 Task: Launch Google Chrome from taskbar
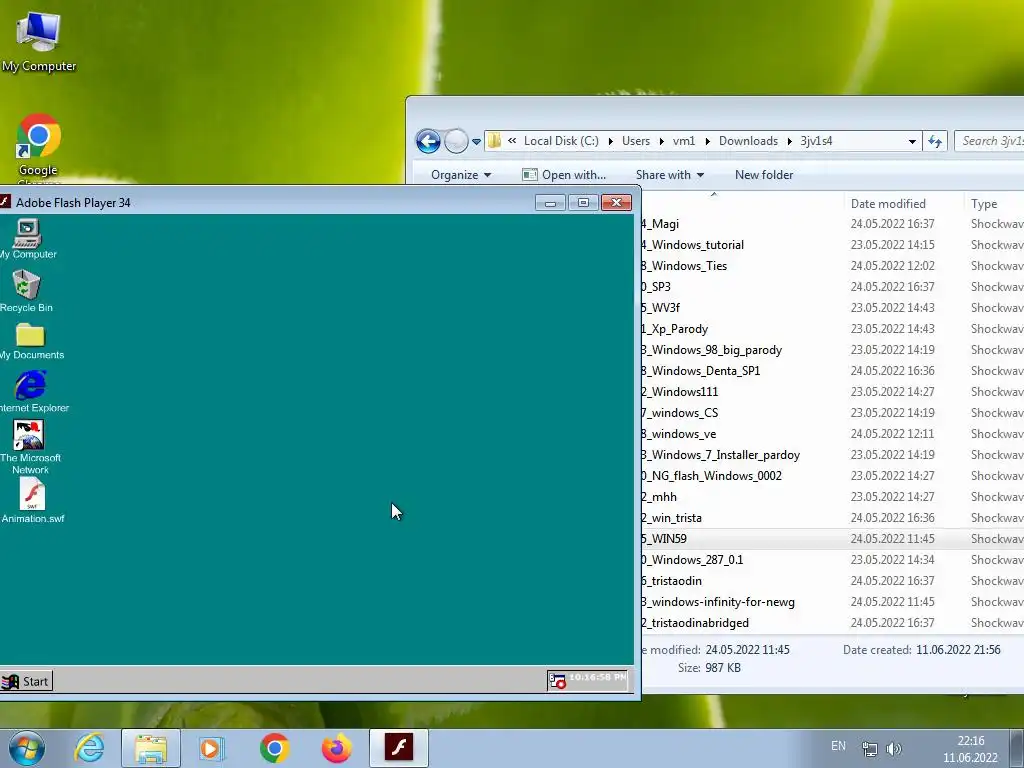(x=274, y=748)
